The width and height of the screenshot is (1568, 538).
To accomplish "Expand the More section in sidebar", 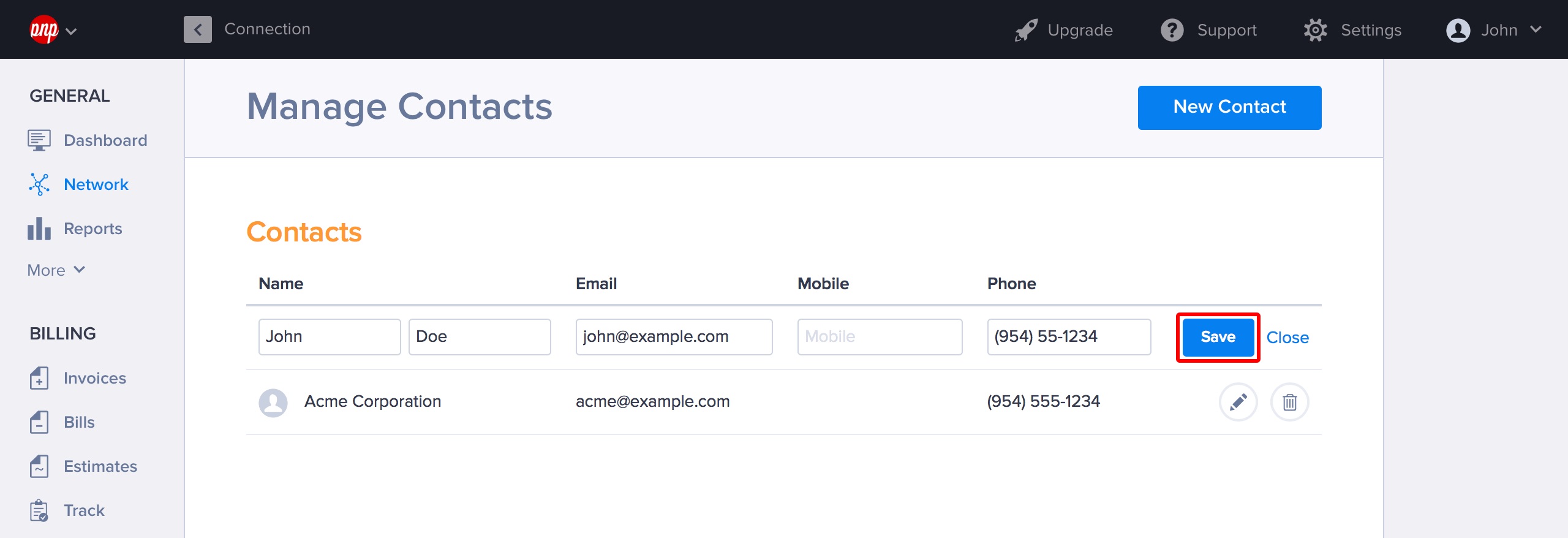I will [56, 270].
